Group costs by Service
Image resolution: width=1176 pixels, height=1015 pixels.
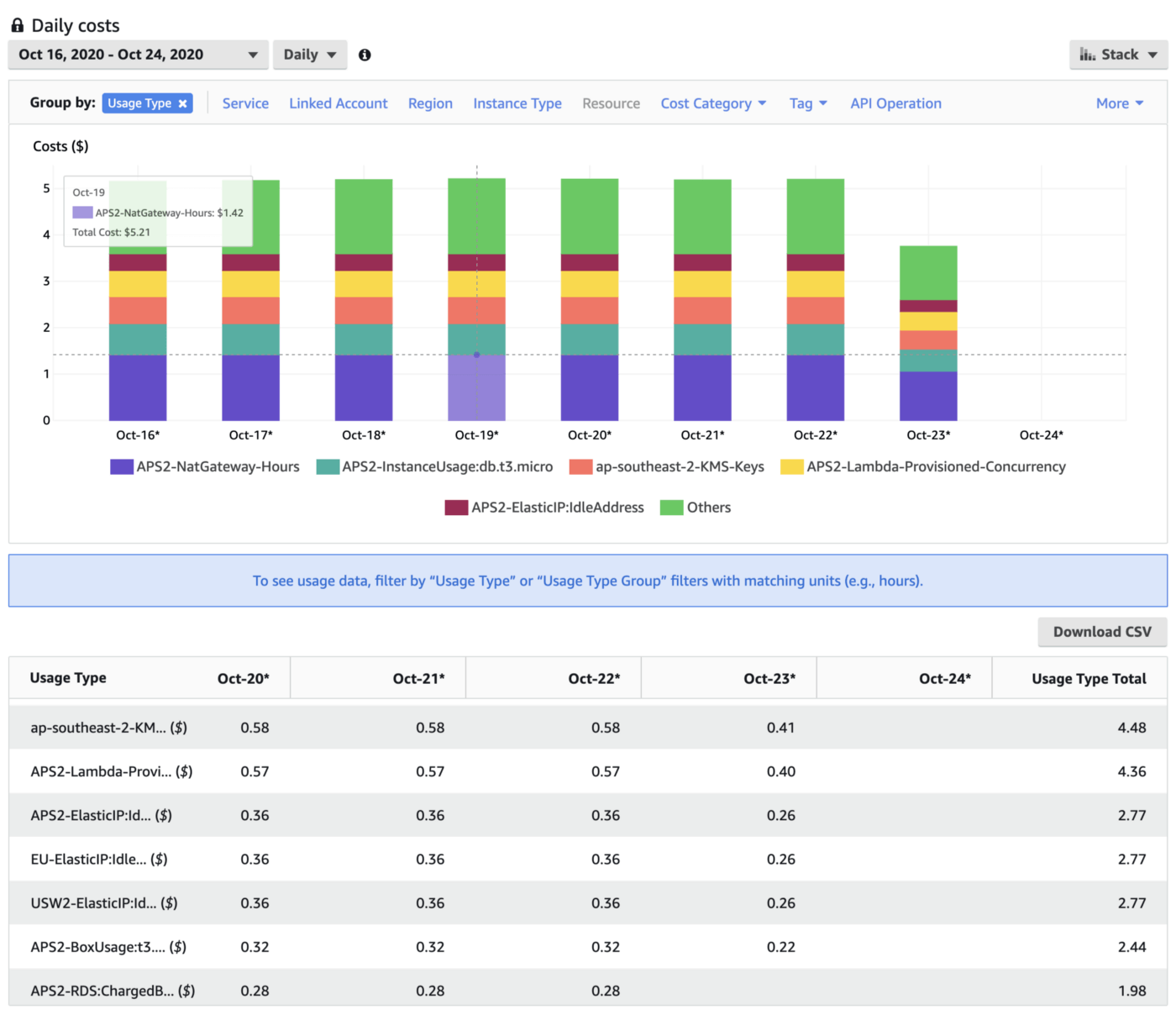tap(245, 103)
